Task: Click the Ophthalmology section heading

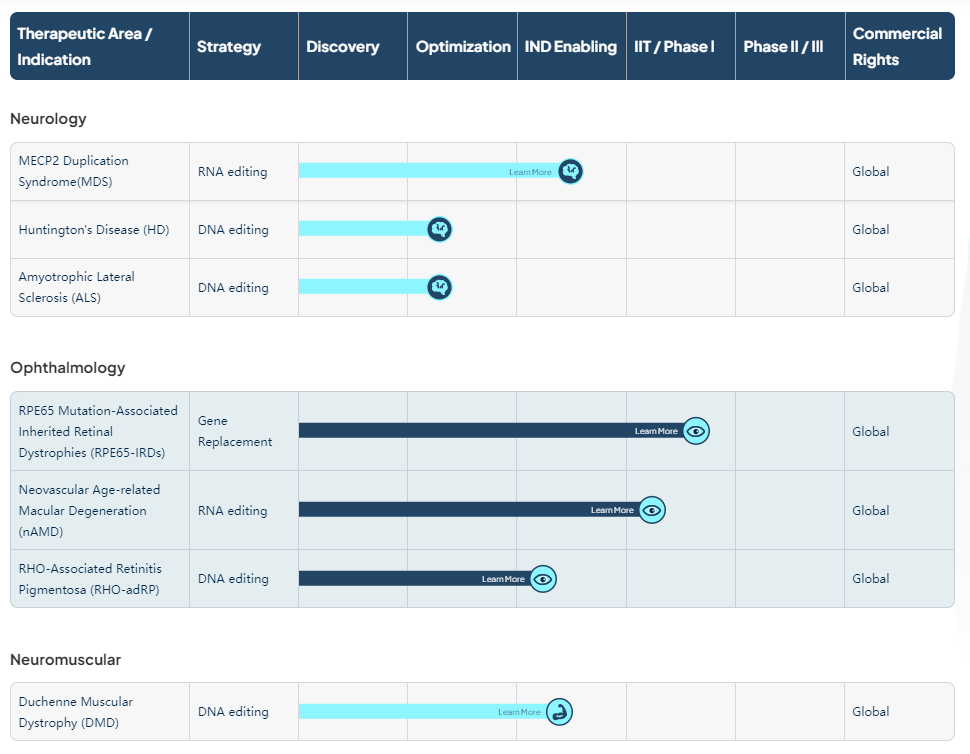Action: (x=68, y=368)
